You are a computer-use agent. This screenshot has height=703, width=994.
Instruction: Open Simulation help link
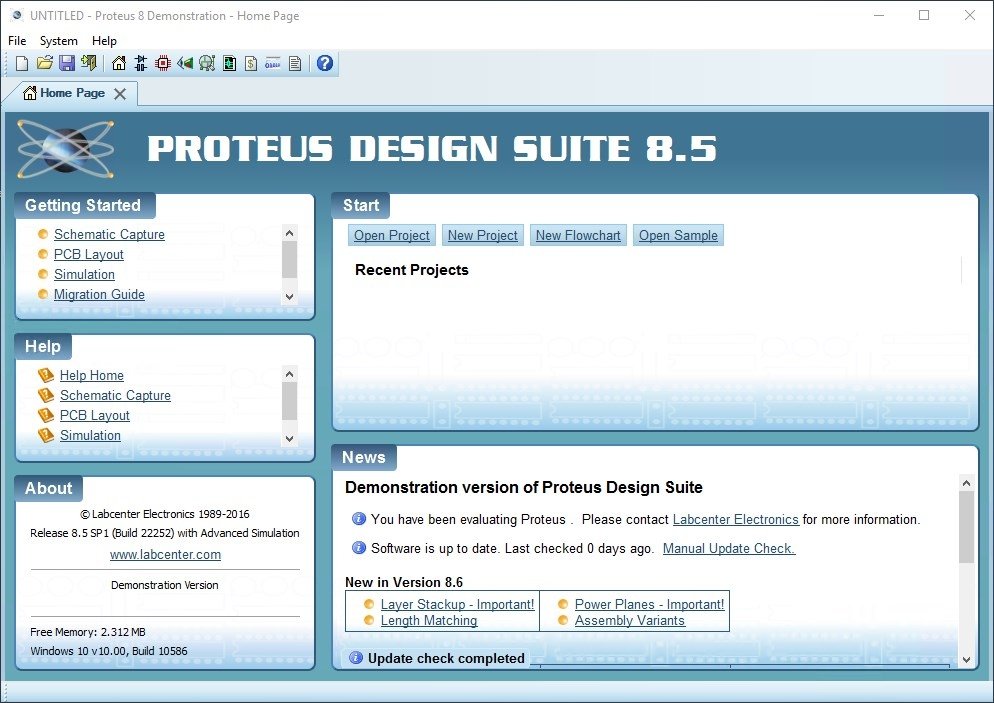tap(90, 435)
